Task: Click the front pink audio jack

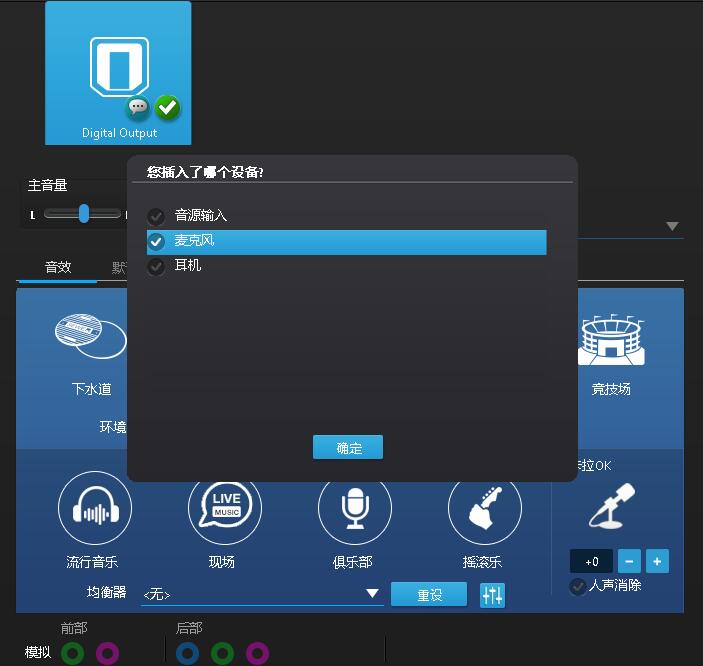Action: click(108, 653)
